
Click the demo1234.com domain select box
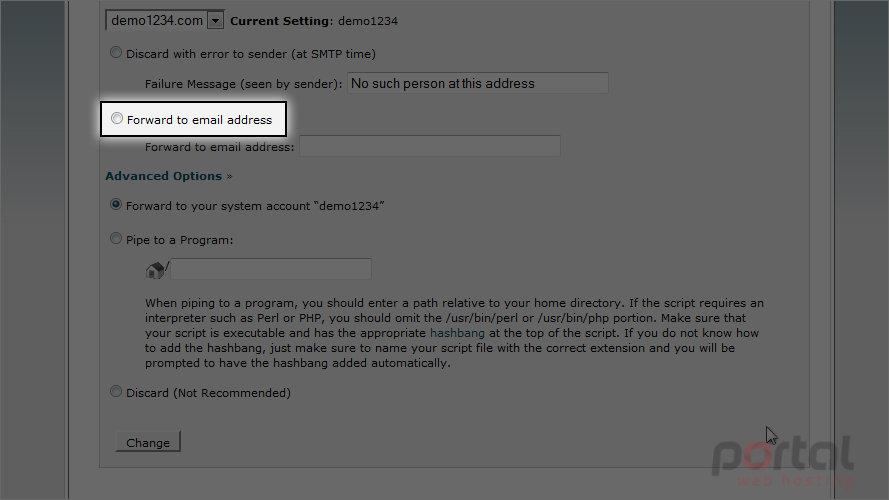(x=164, y=20)
